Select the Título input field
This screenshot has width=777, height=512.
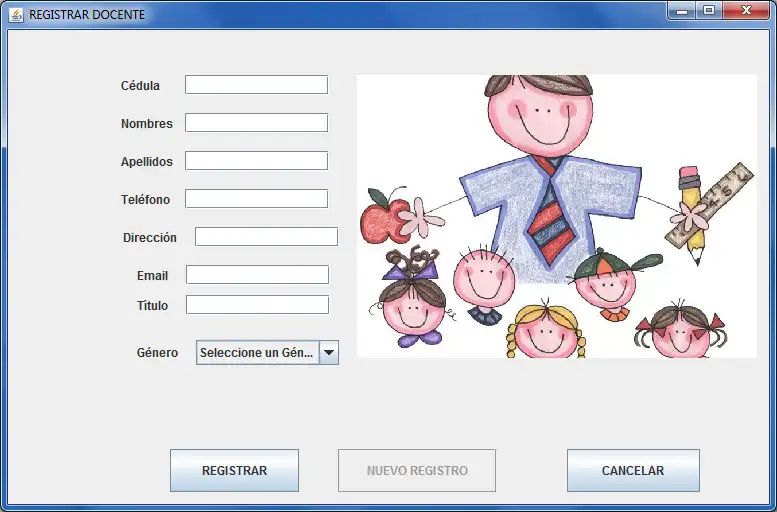(x=258, y=305)
